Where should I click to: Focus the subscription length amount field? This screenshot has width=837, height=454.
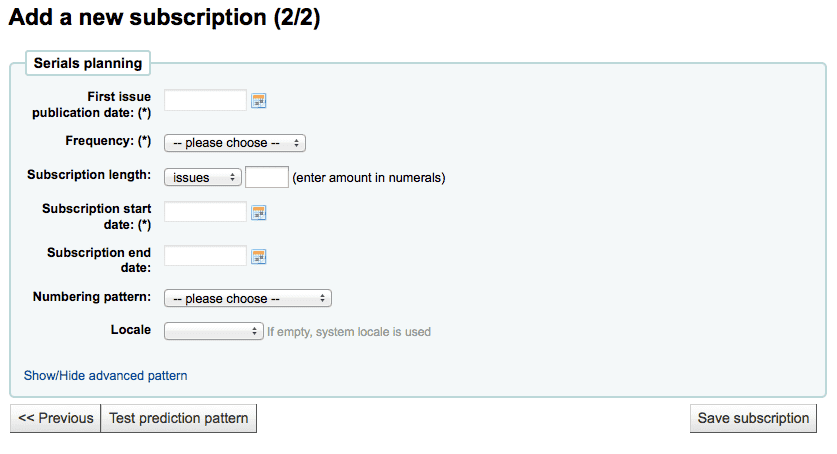point(267,177)
